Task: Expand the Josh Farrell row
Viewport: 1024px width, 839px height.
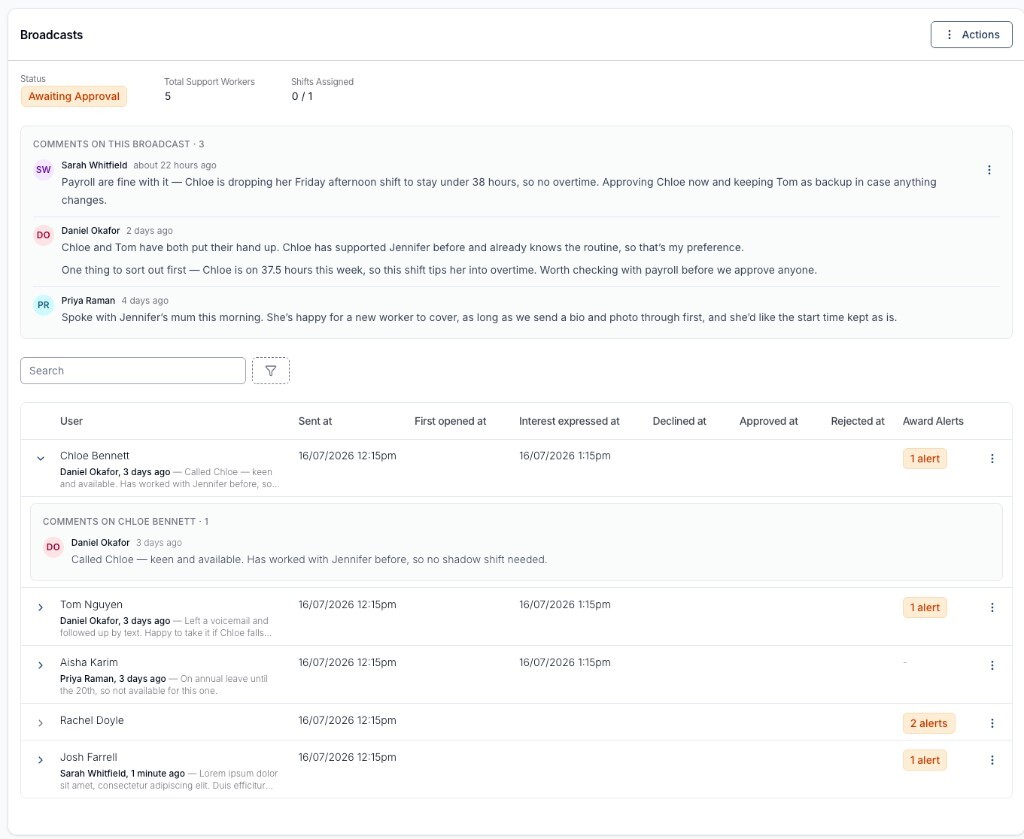Action: click(x=40, y=760)
